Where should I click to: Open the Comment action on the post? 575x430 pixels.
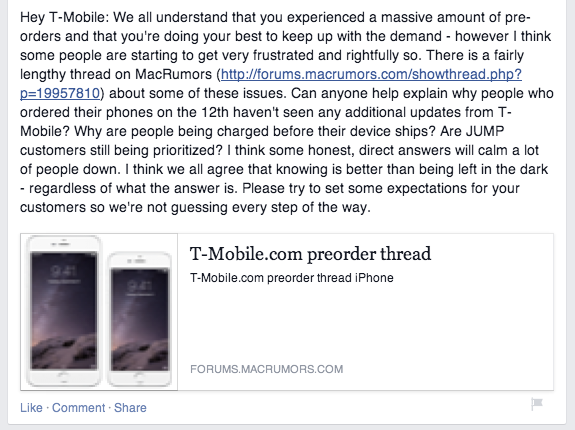78,408
